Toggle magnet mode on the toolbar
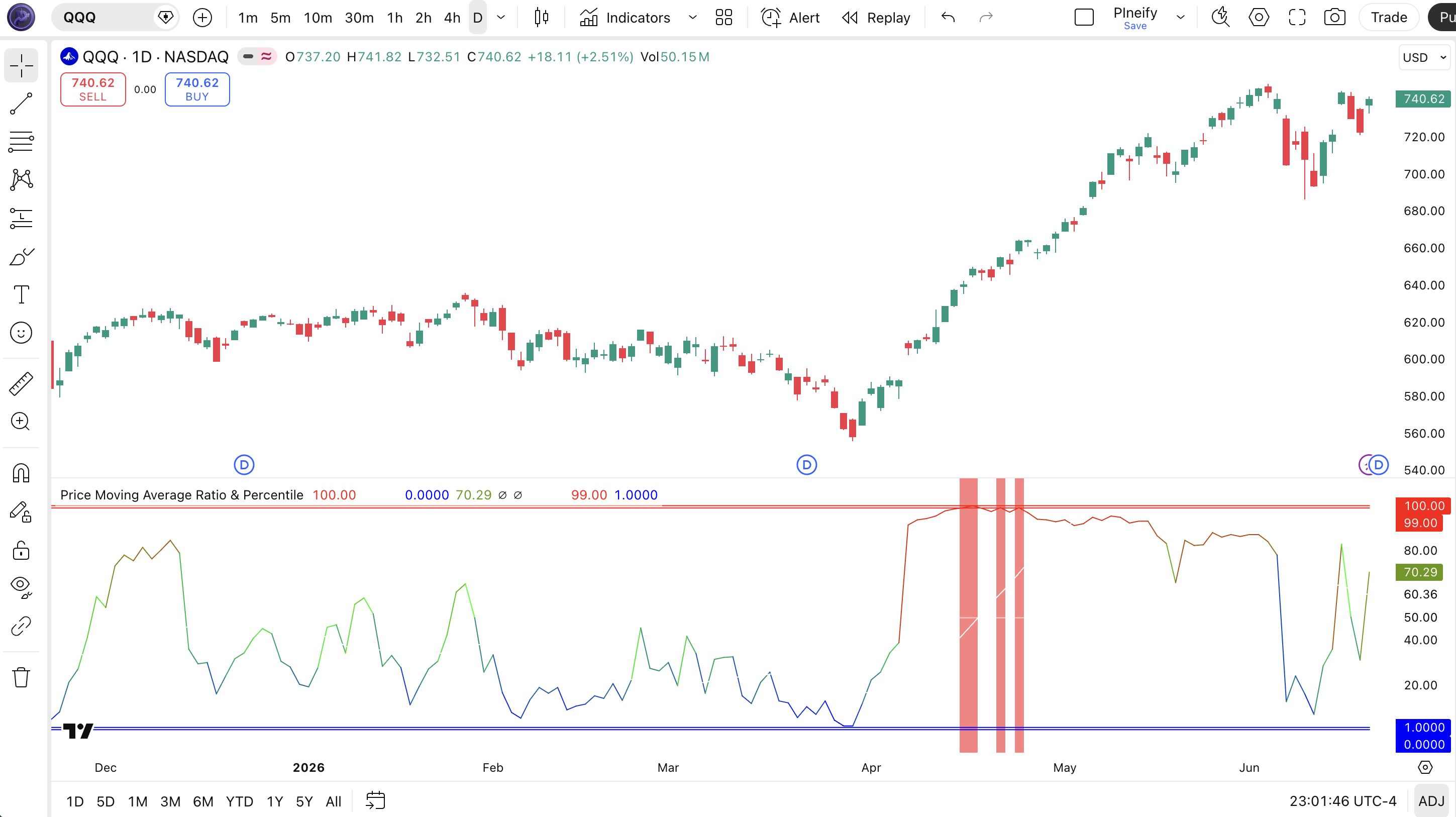The width and height of the screenshot is (1456, 817). [21, 473]
